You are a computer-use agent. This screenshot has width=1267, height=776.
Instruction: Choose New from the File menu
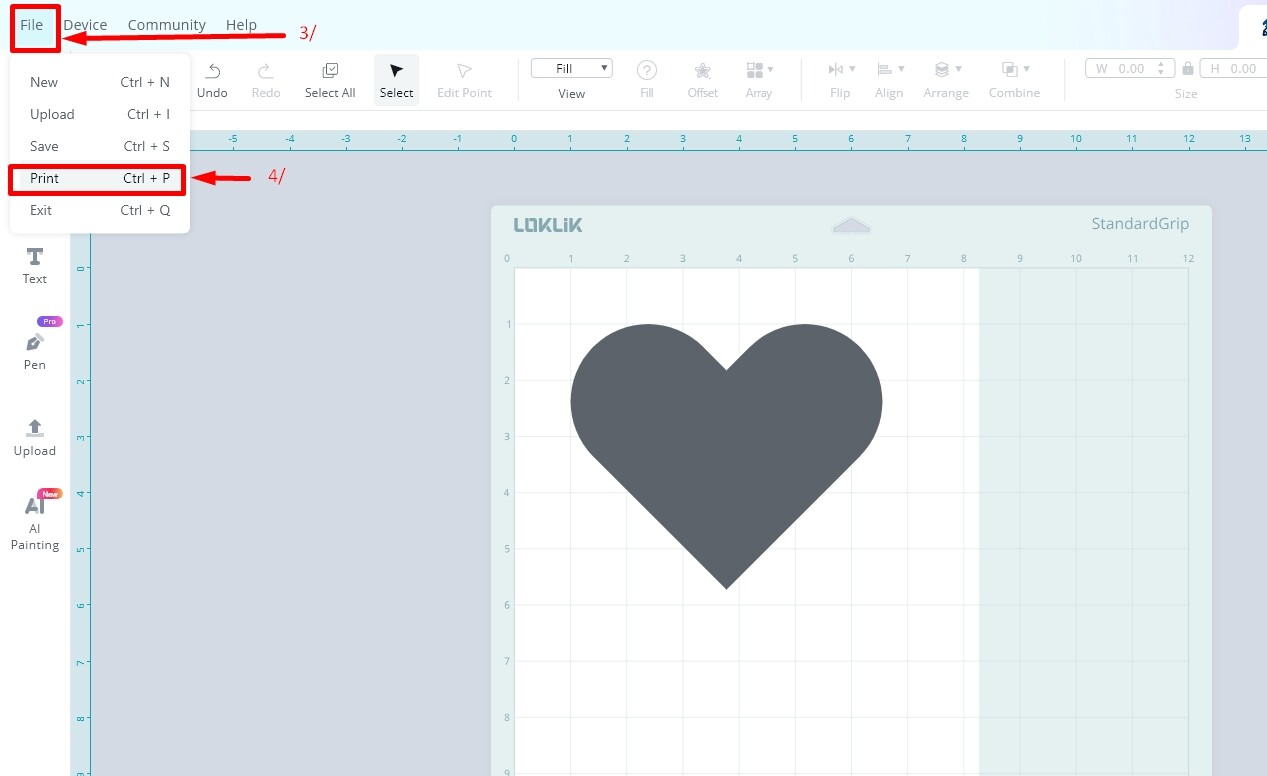pos(100,82)
